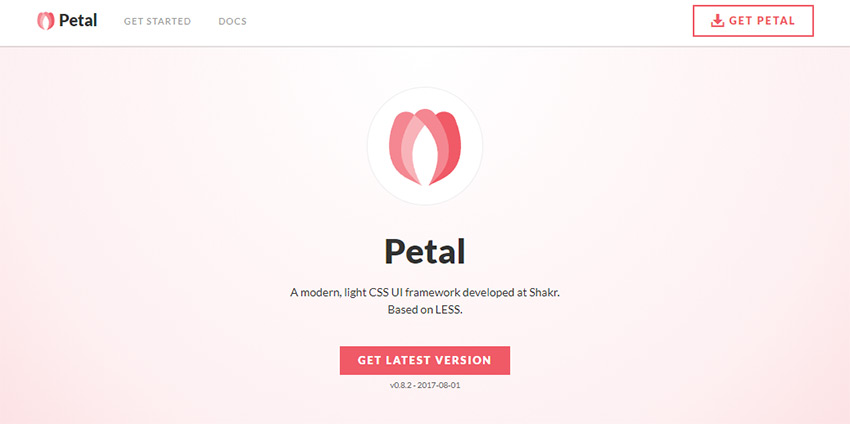Screen dimensions: 850x424
Task: Click the word Shakr in the tagline
Action: point(544,293)
